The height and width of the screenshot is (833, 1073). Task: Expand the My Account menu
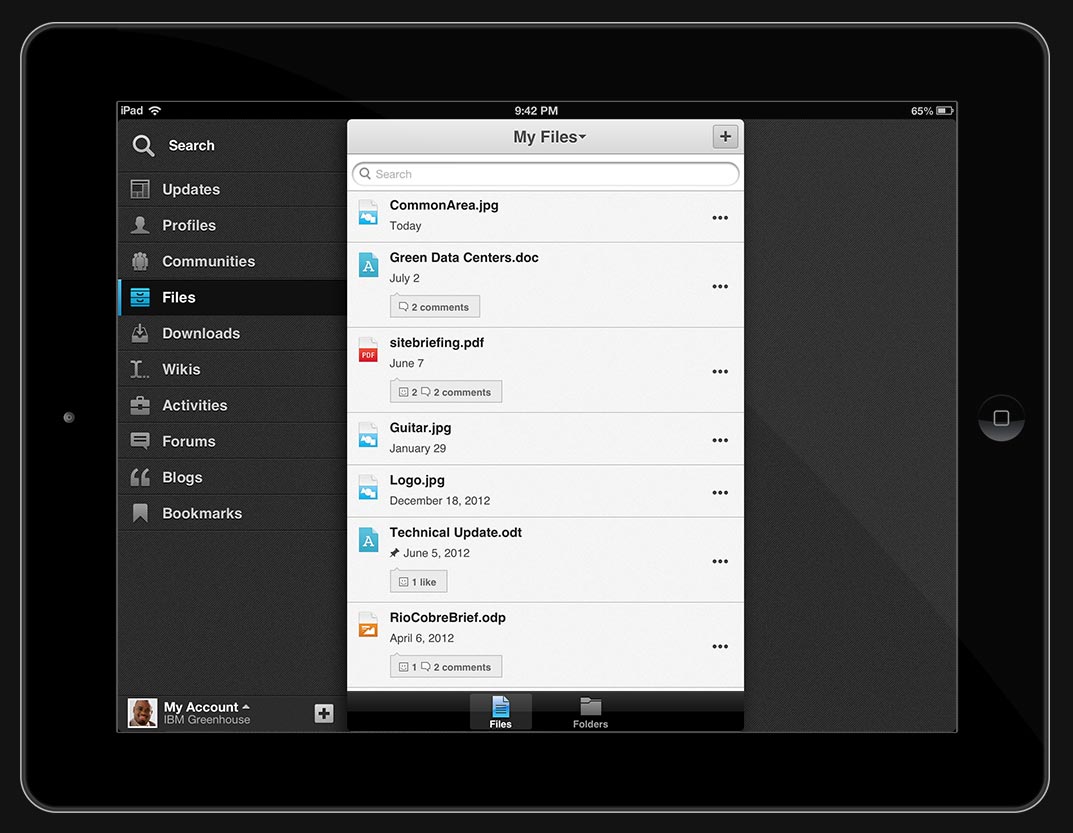(x=206, y=707)
